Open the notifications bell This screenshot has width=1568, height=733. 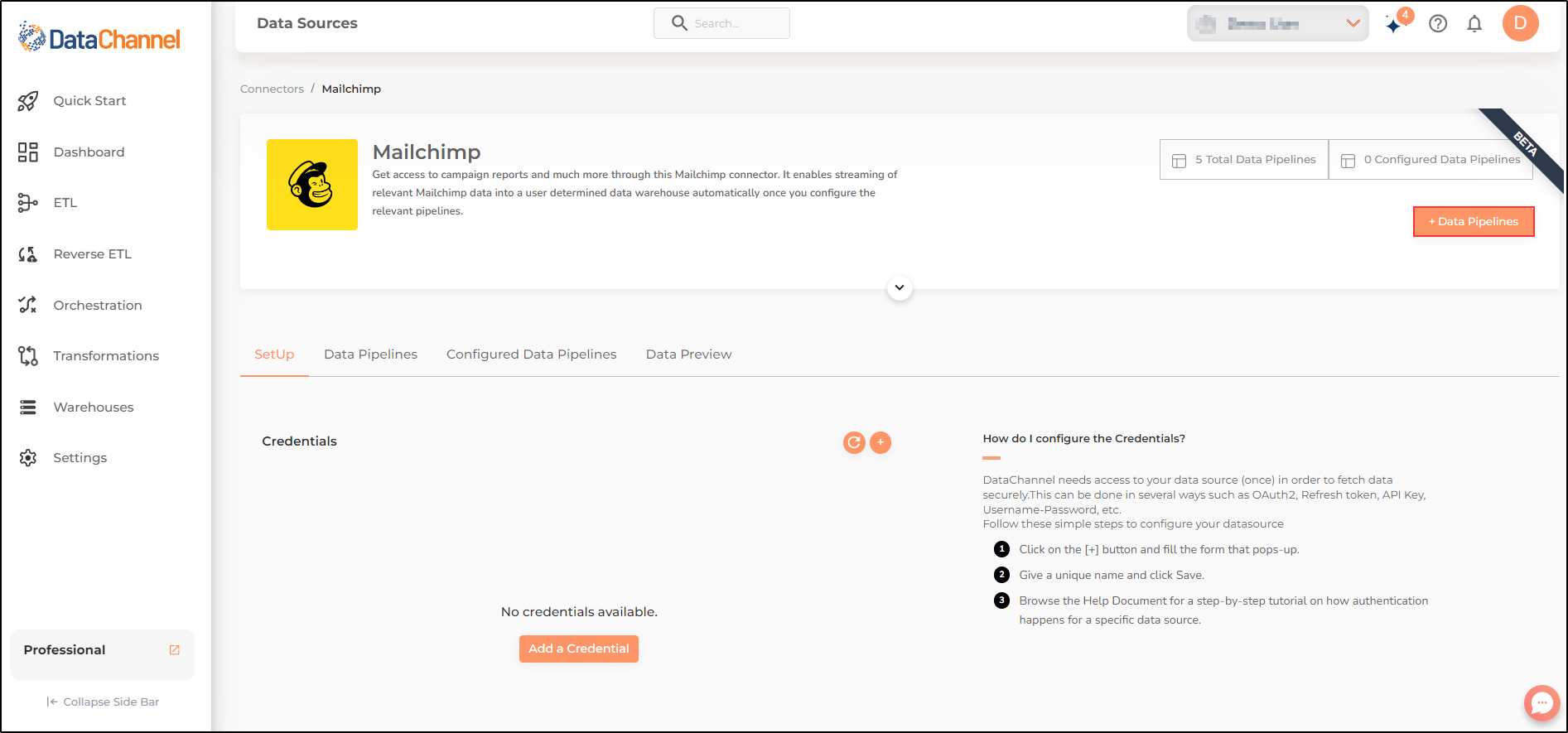[1474, 23]
